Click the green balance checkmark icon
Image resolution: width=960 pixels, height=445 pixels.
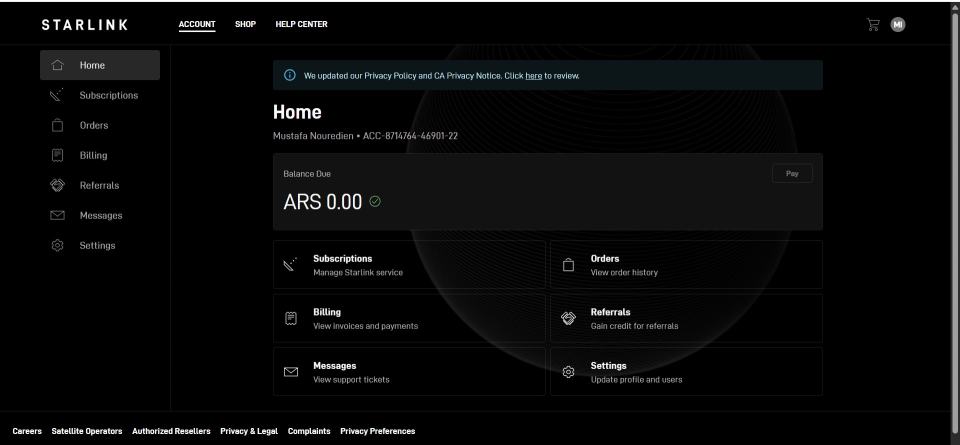375,201
